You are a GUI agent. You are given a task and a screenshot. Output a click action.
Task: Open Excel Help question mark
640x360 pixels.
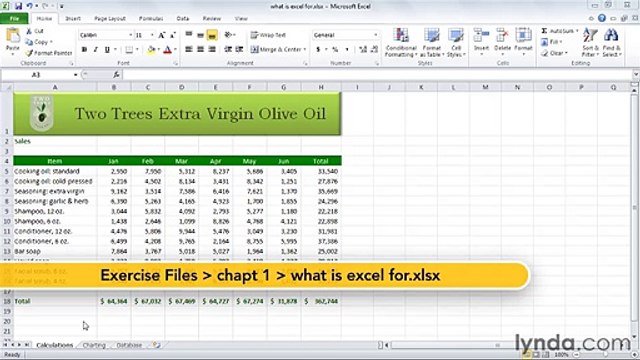click(x=602, y=18)
